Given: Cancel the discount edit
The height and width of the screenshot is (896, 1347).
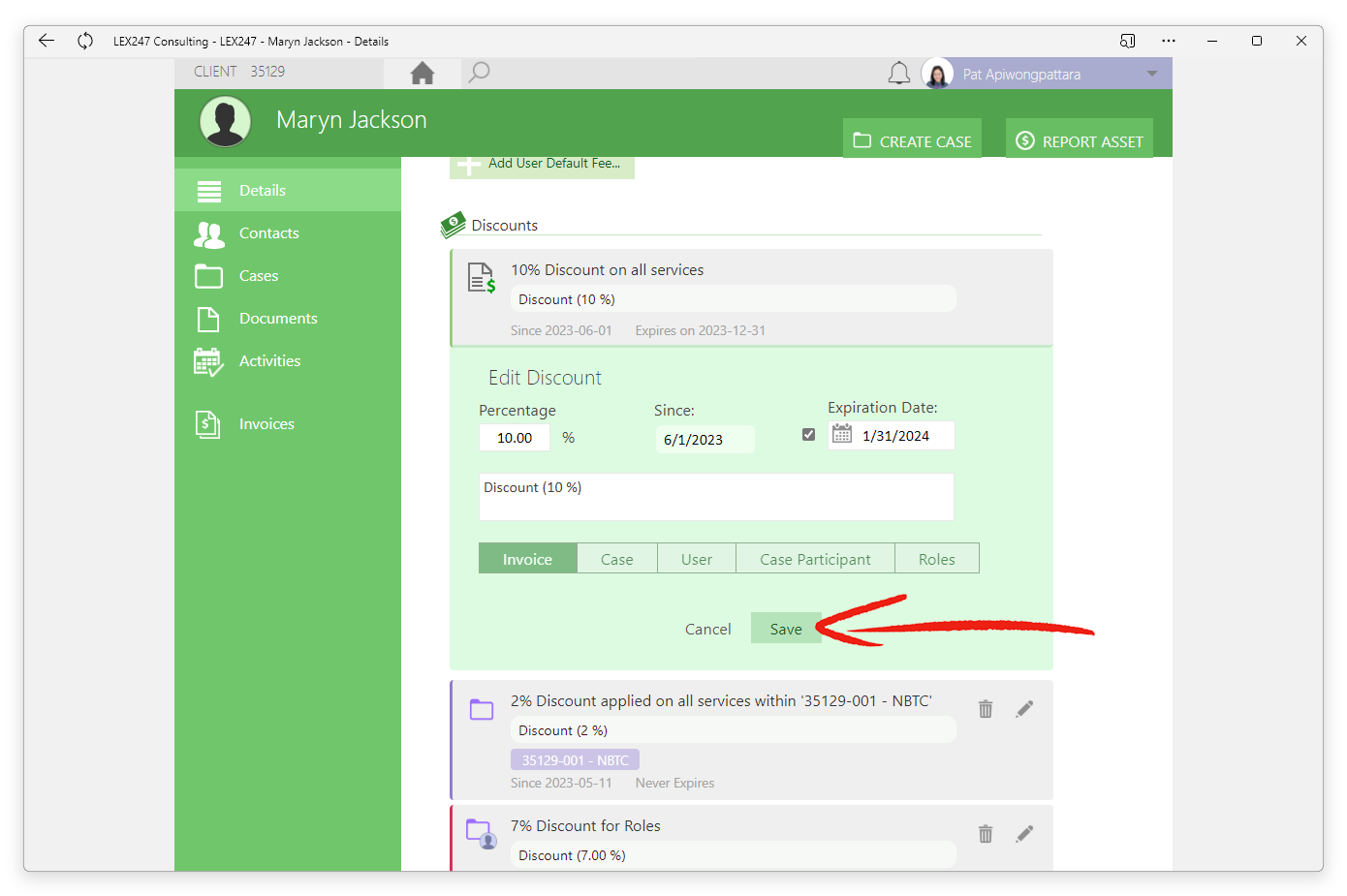Looking at the screenshot, I should click(x=708, y=629).
